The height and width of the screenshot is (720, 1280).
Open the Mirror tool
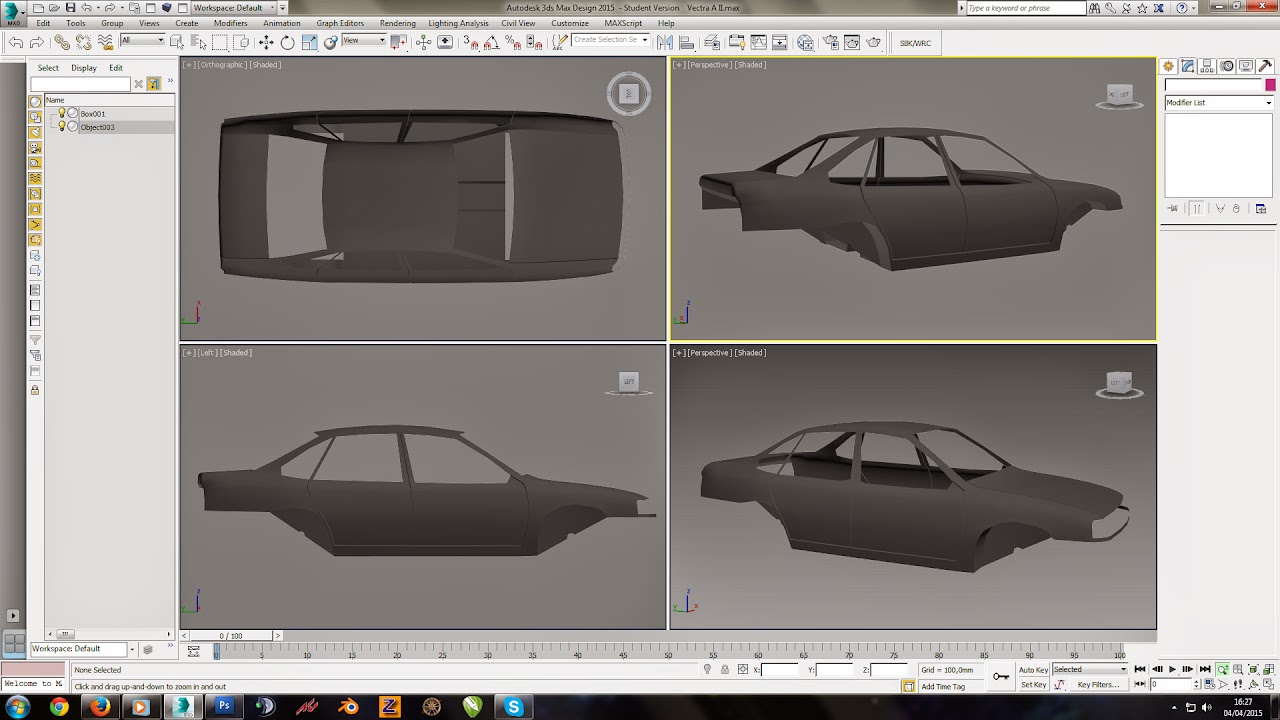pos(664,42)
